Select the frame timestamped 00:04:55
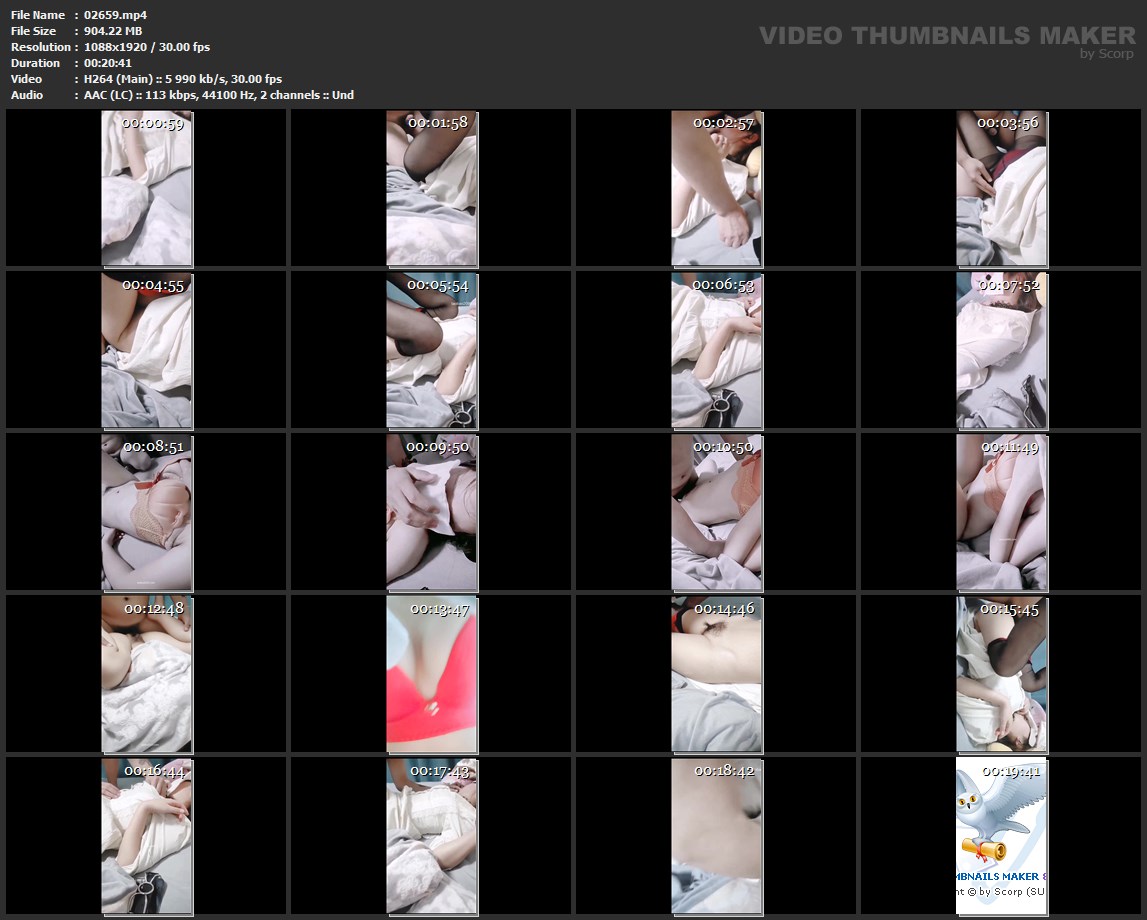The width and height of the screenshot is (1147, 920). point(146,350)
